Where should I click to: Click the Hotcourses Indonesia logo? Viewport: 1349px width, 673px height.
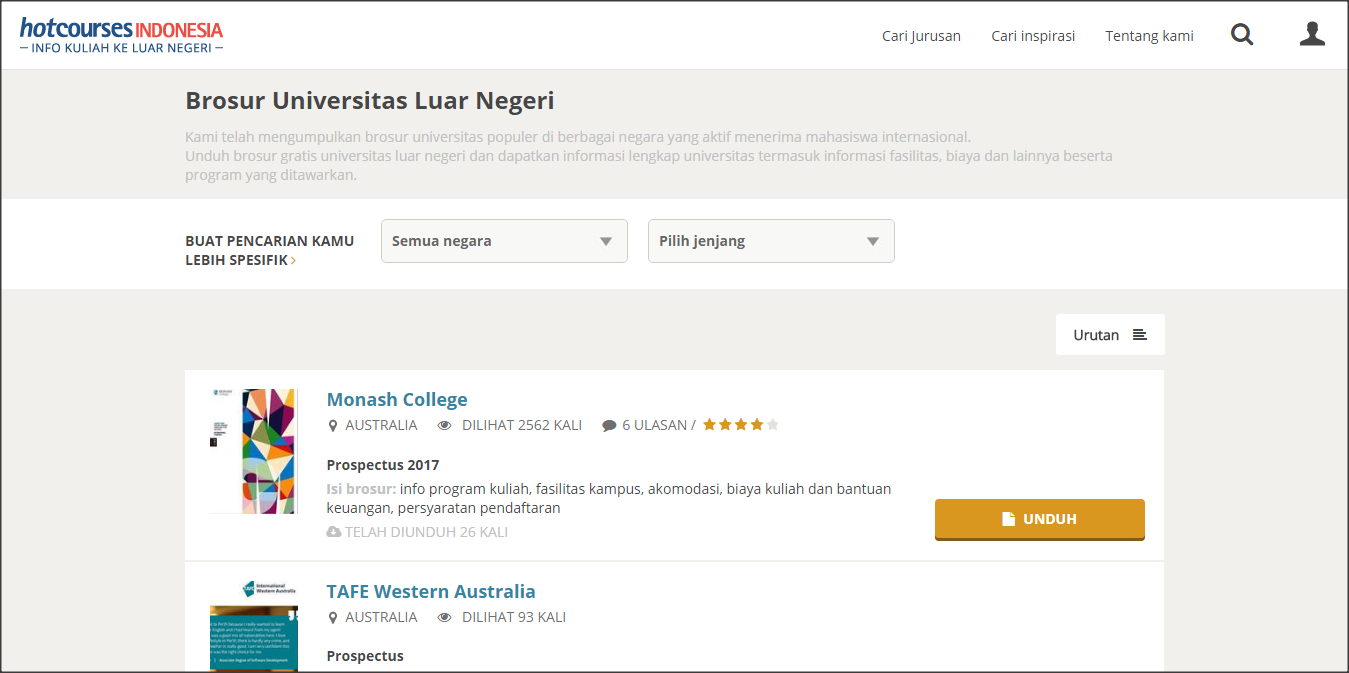(121, 35)
